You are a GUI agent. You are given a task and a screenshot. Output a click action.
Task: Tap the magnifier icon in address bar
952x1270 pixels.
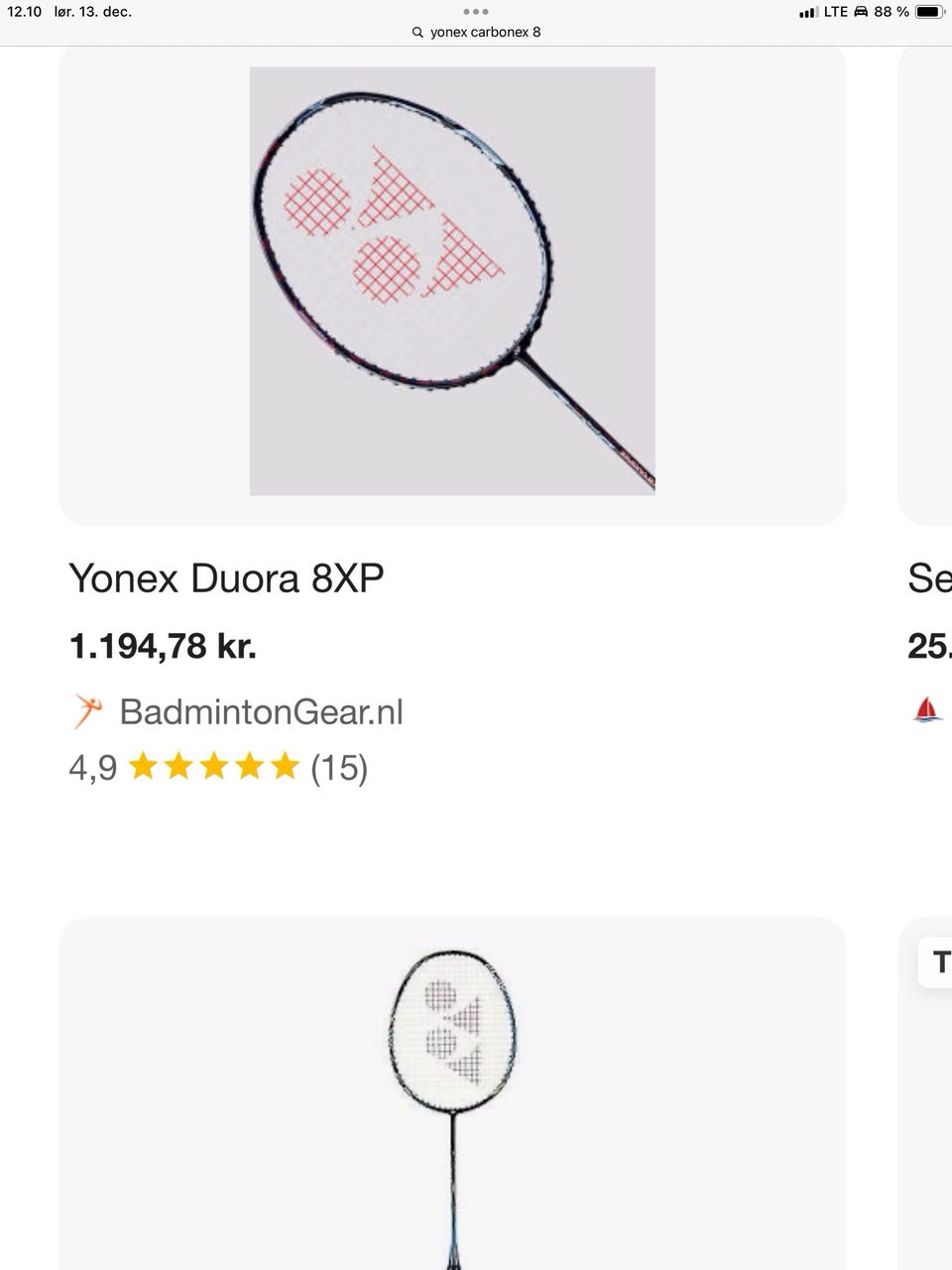tap(417, 32)
